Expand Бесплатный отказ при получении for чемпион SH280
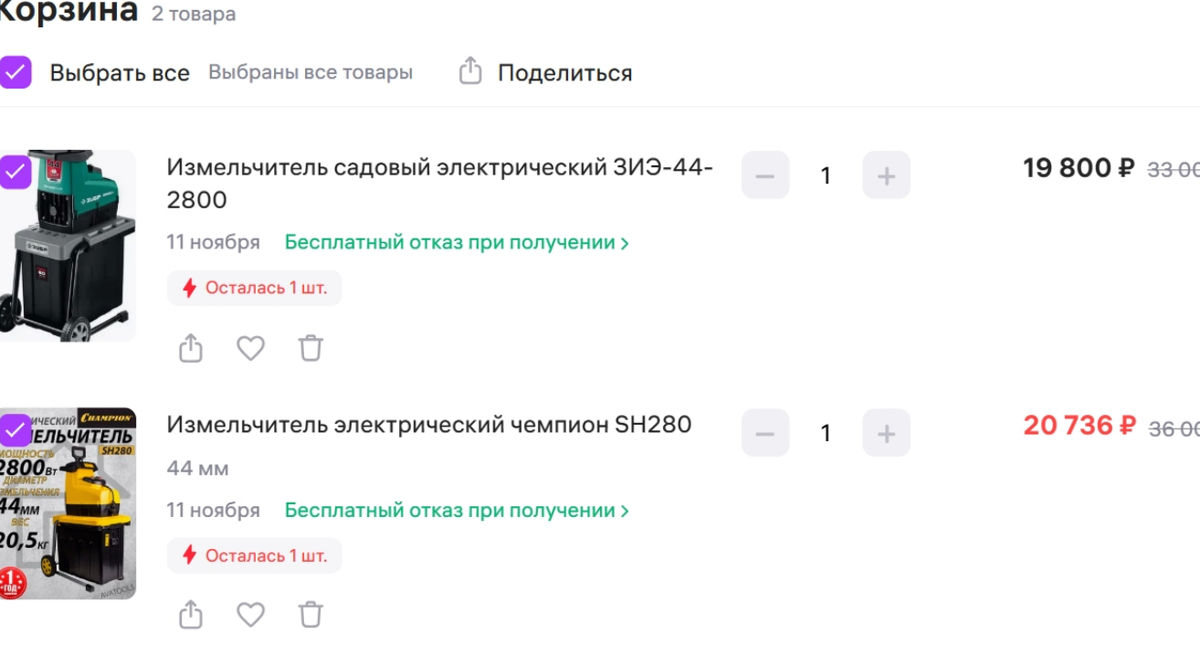Viewport: 1200px width, 655px height. (450, 510)
